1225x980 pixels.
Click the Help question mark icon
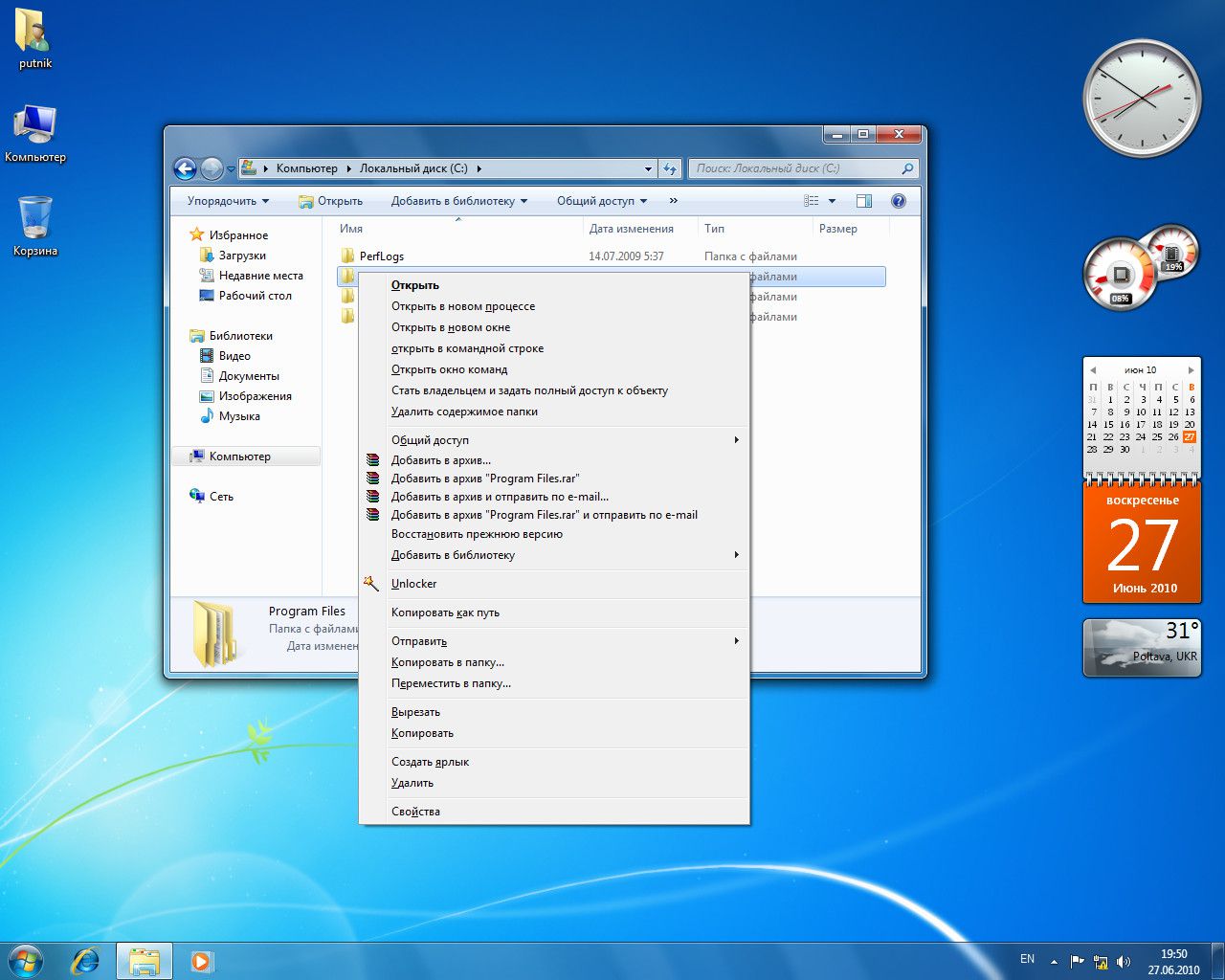tap(898, 201)
